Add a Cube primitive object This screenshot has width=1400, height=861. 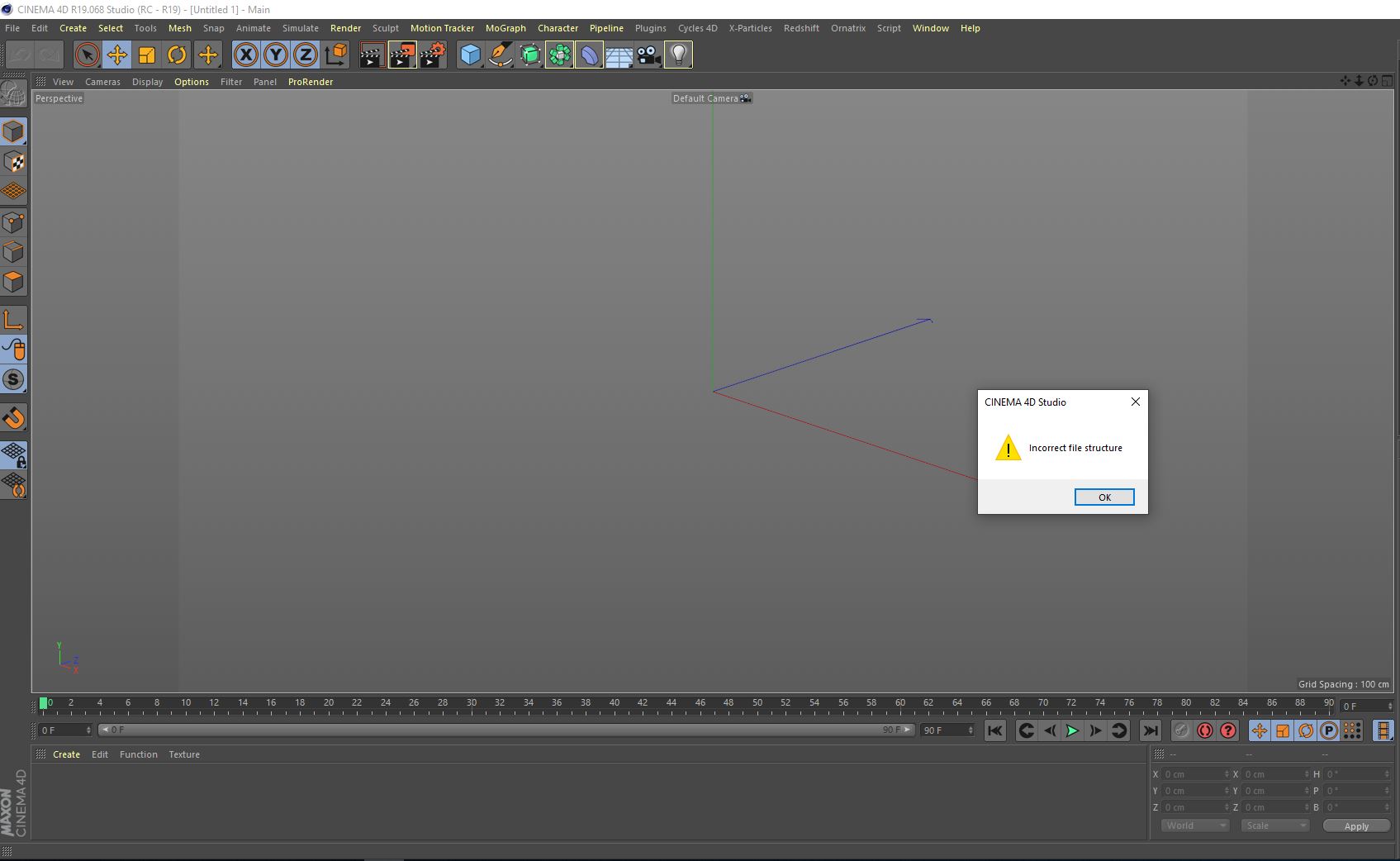click(470, 55)
